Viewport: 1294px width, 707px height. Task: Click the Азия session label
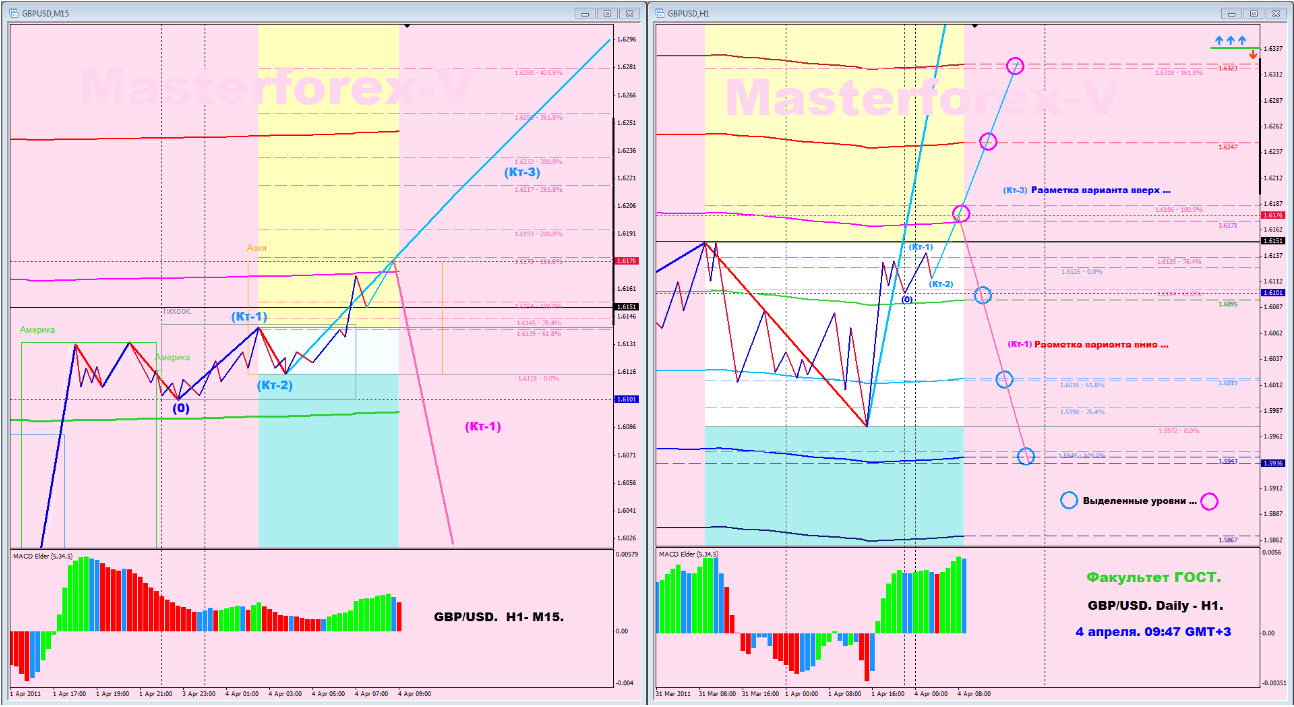pyautogui.click(x=258, y=247)
